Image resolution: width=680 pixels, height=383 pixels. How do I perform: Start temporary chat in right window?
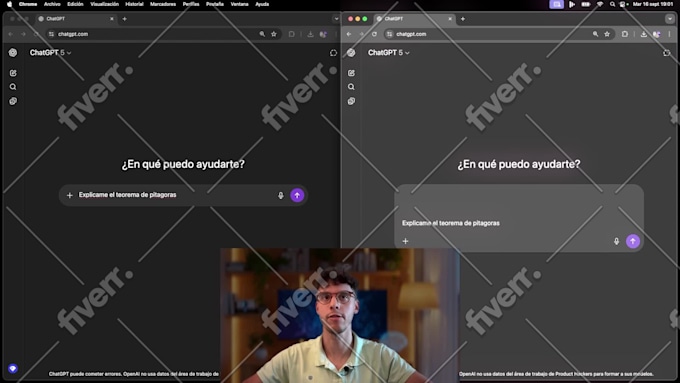[x=667, y=52]
